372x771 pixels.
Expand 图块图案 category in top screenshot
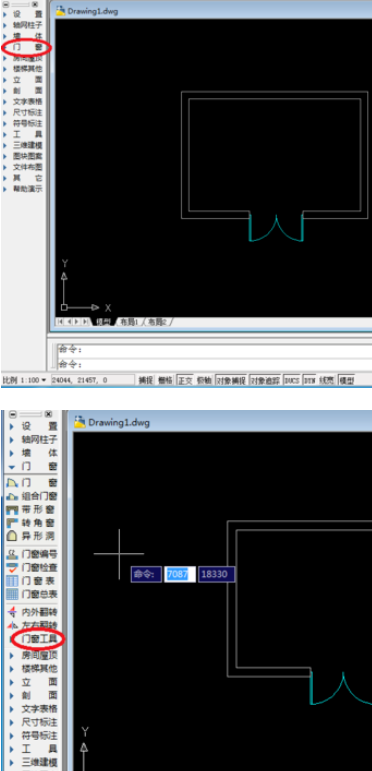pos(23,156)
